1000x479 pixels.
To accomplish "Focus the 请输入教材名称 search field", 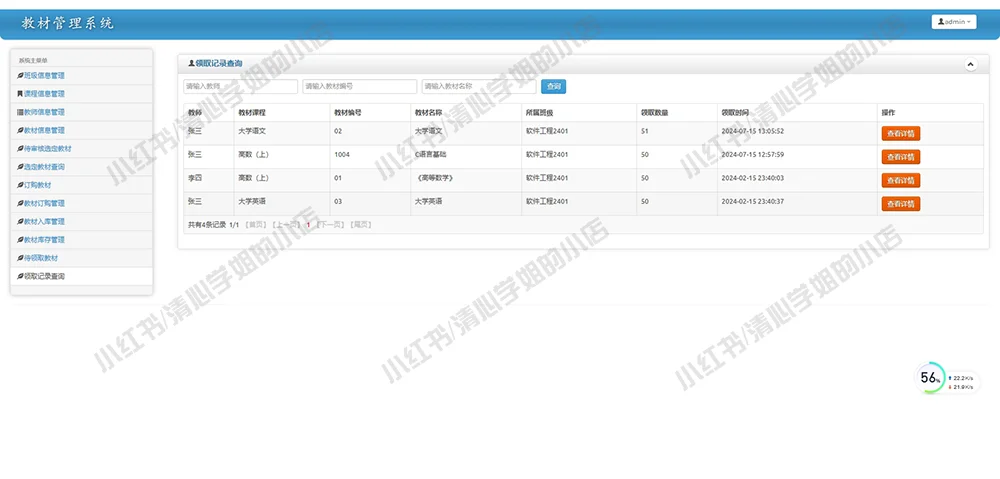I will pyautogui.click(x=479, y=86).
